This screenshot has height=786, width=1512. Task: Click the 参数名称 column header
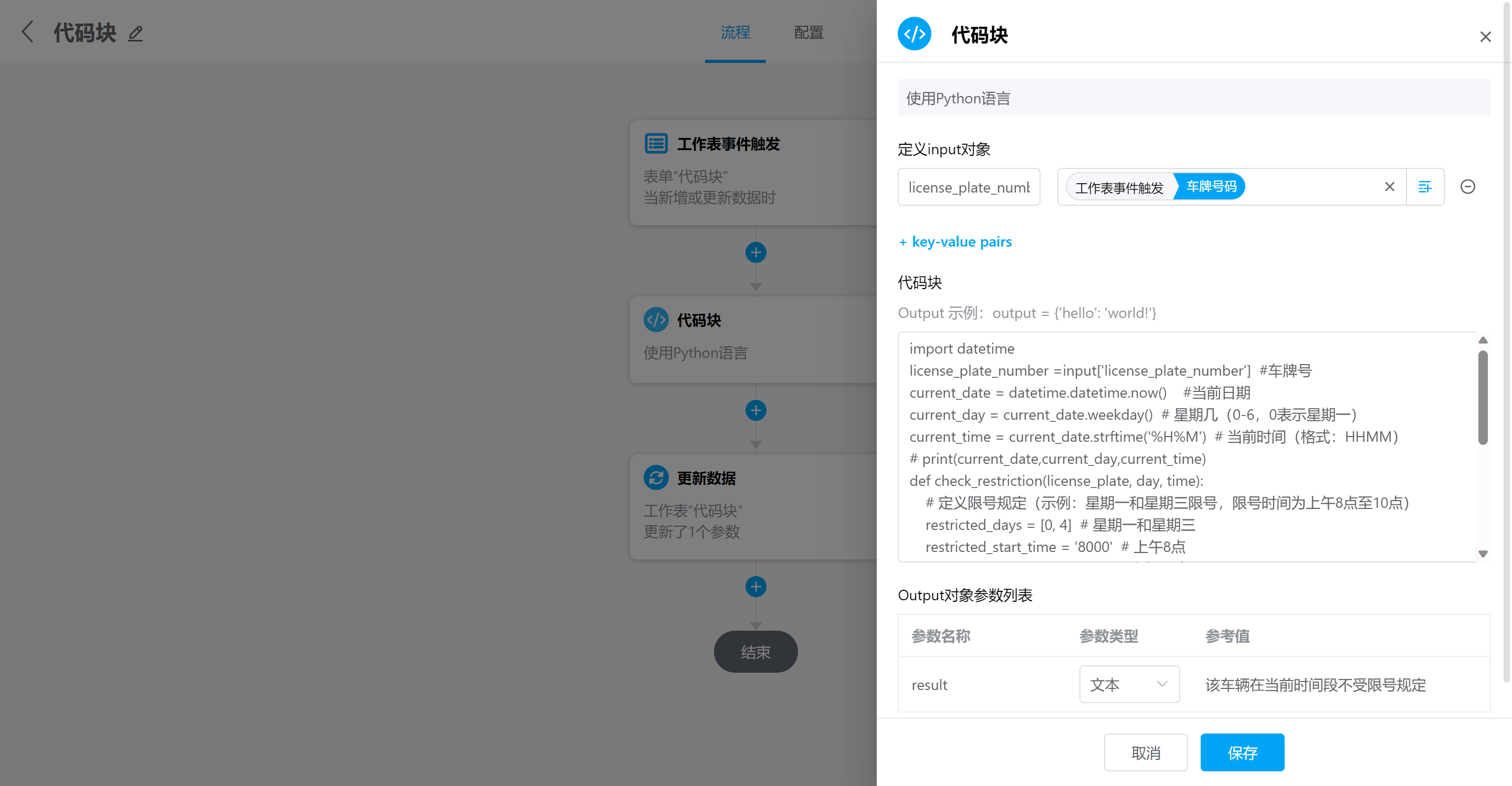[x=940, y=636]
